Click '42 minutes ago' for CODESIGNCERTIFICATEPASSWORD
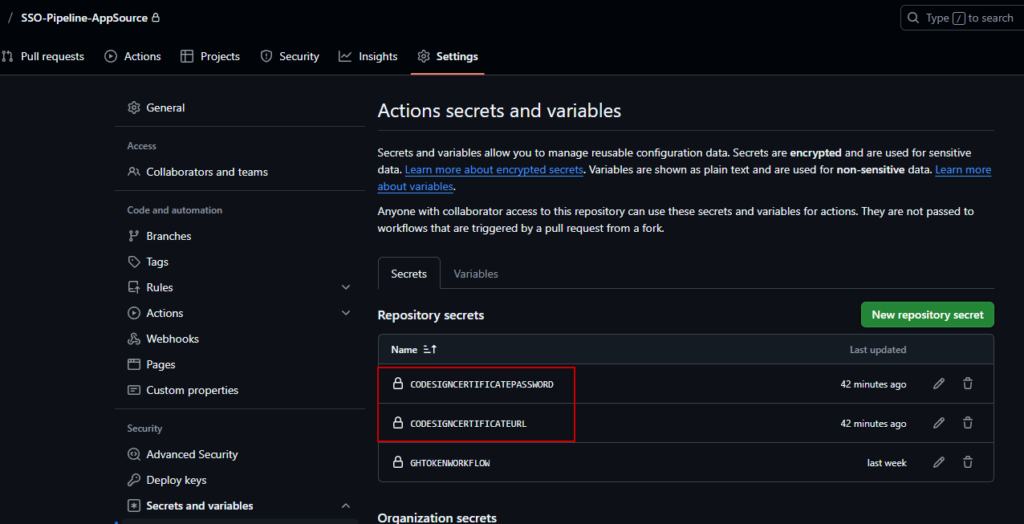This screenshot has height=524, width=1024. 873,384
